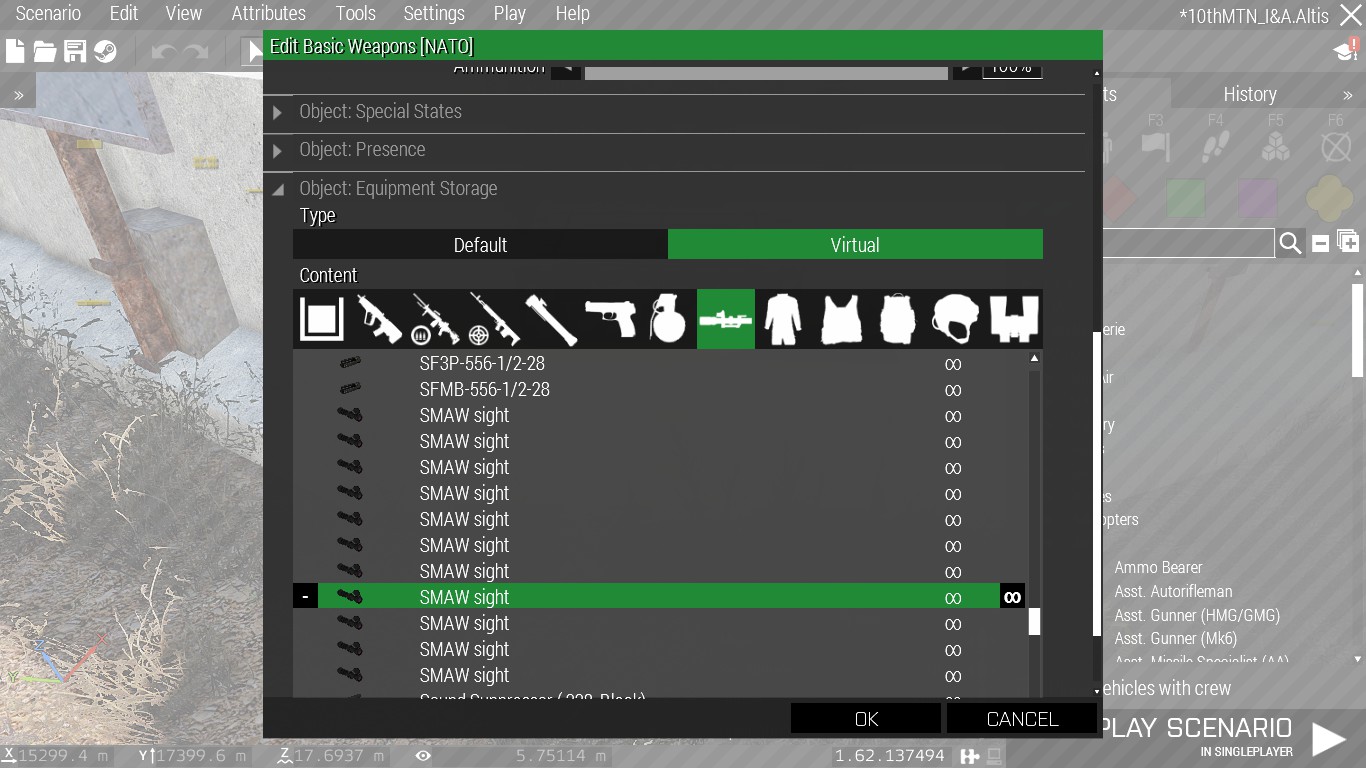Select the helmet category icon
This screenshot has width=1366, height=768.
click(x=956, y=319)
